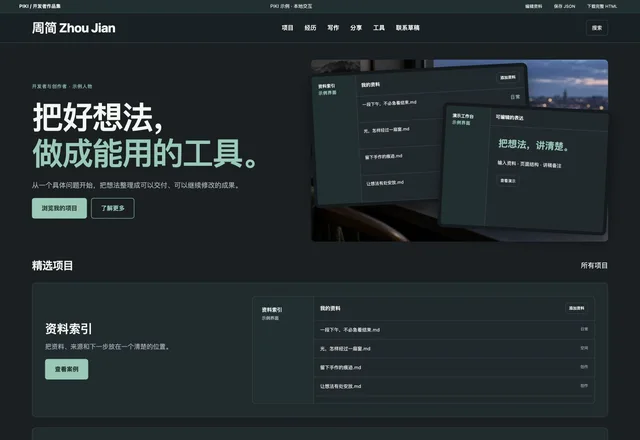Screen dimensions: 640x440
Task: Click the large 资料索引 project card title
Action: pyautogui.click(x=68, y=329)
